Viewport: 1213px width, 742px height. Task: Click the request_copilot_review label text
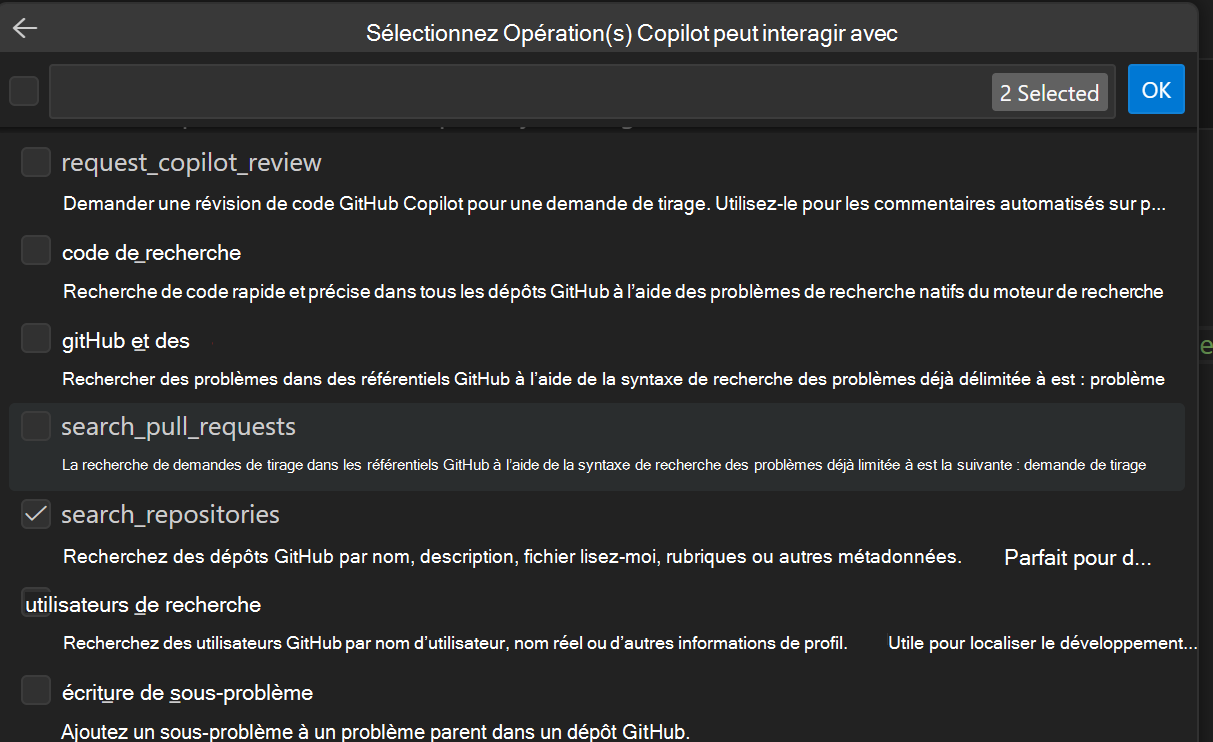pos(191,161)
